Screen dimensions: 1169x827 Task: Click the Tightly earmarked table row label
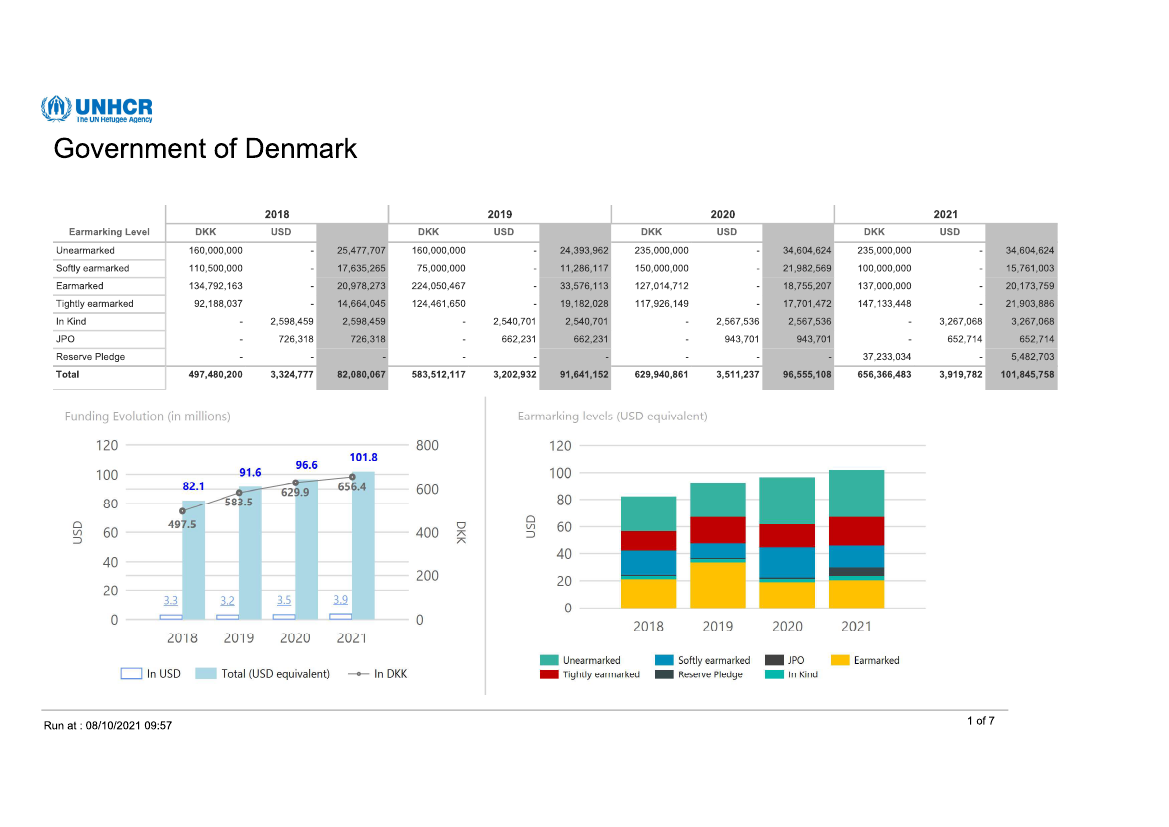[95, 304]
